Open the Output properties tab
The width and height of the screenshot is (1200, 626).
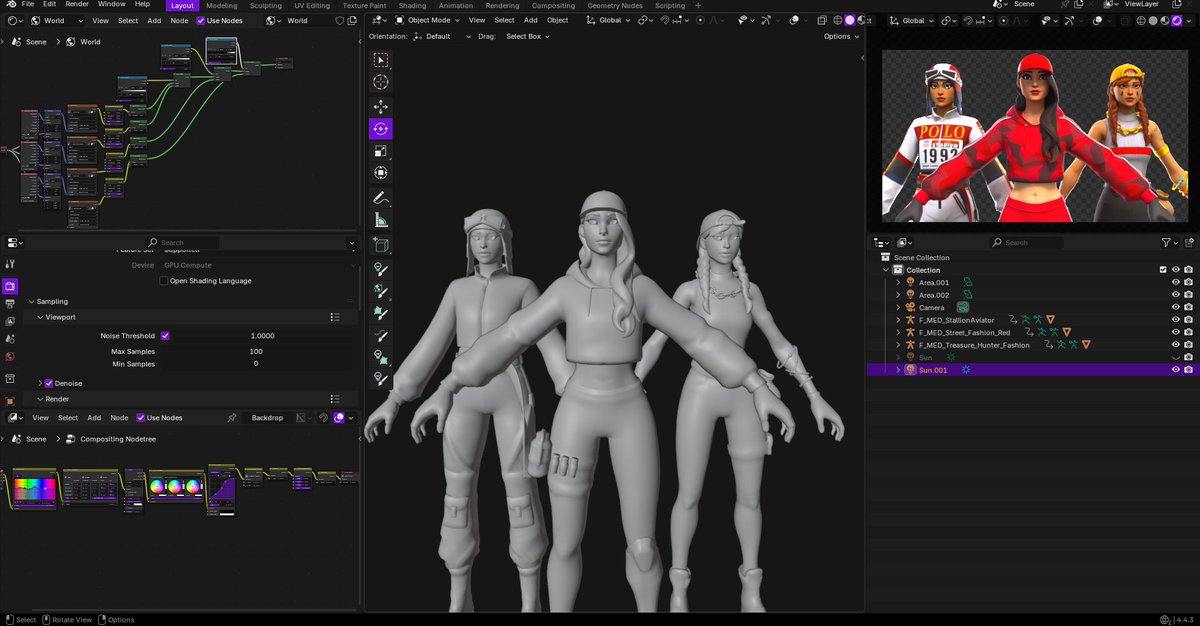click(10, 304)
